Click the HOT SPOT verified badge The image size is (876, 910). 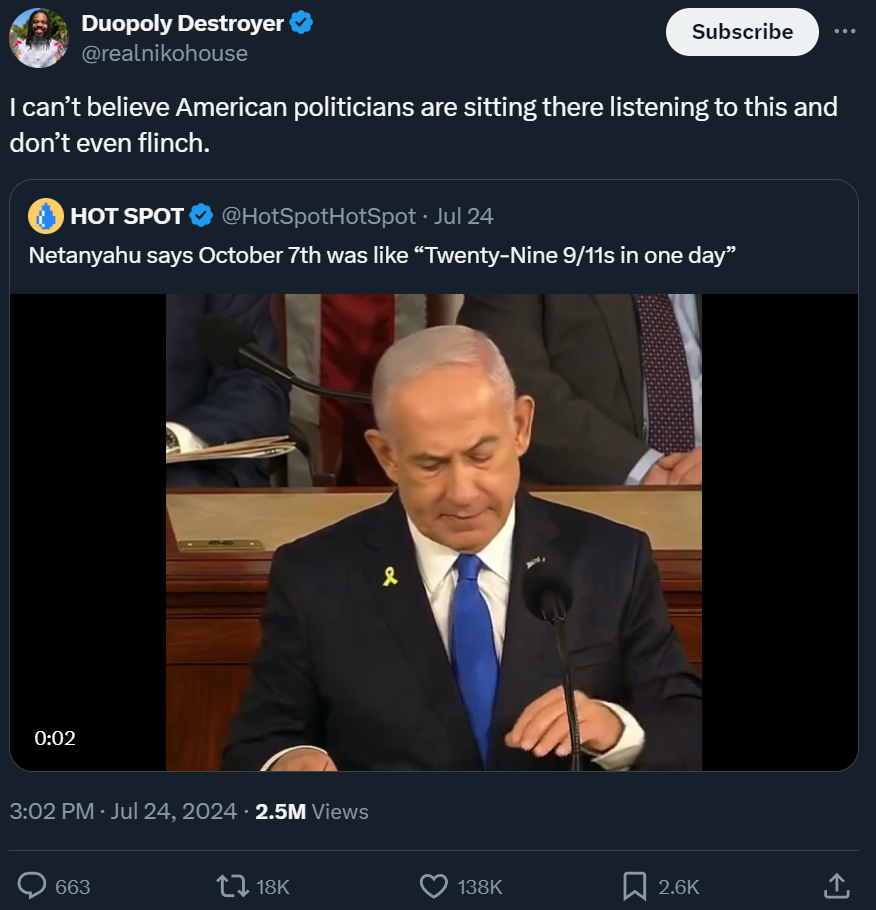[x=201, y=216]
